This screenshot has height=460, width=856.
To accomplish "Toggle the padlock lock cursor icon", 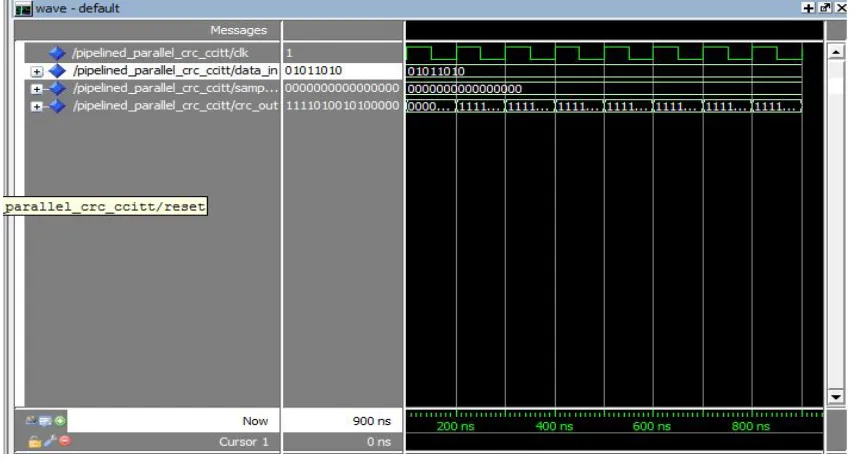I will pos(35,441).
